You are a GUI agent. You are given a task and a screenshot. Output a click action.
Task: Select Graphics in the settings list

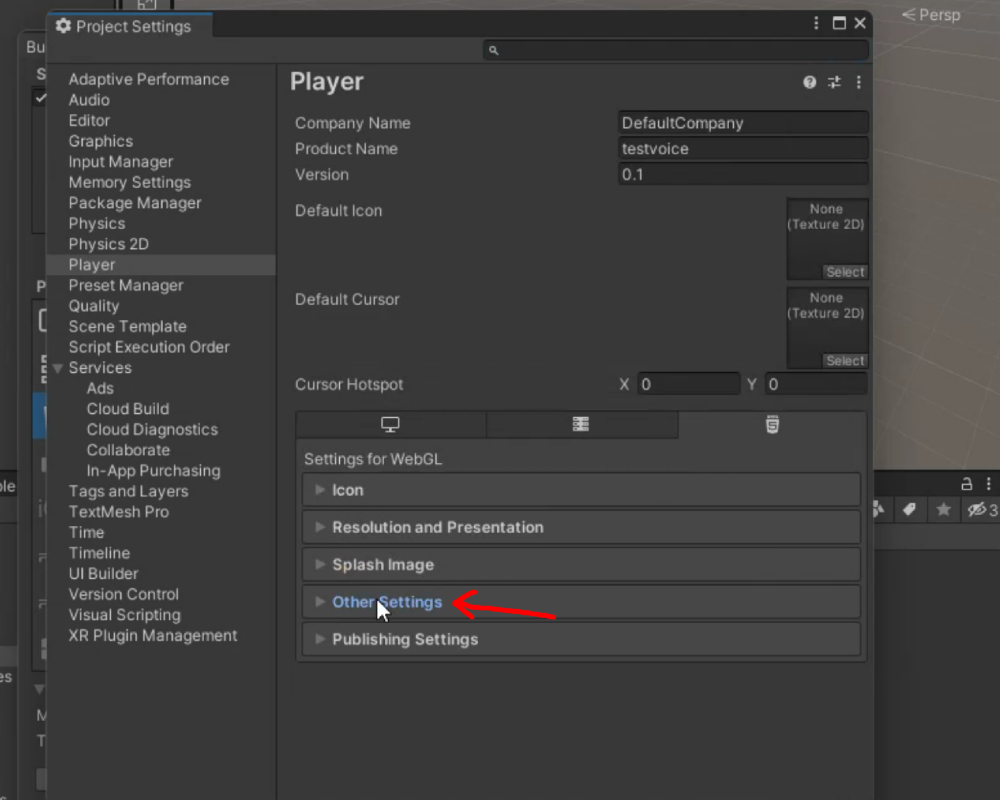[100, 141]
